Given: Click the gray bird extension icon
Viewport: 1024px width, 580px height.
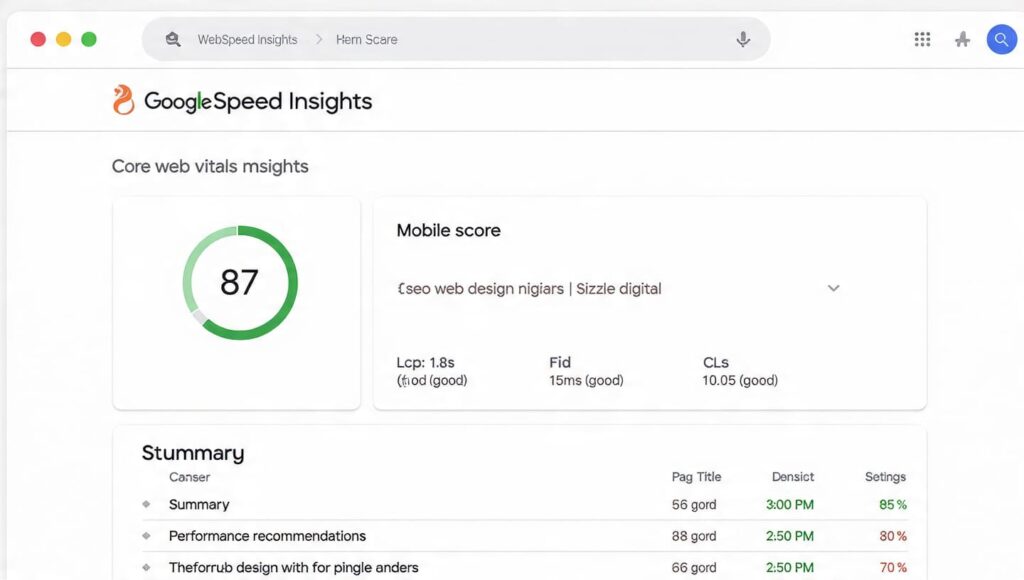Looking at the screenshot, I should pos(962,38).
